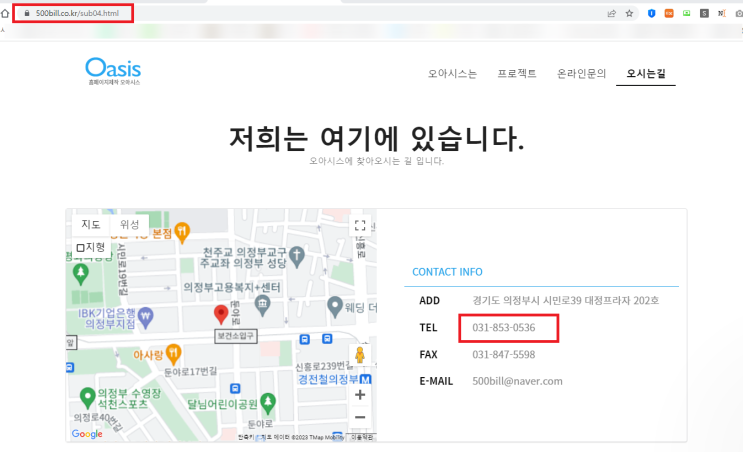This screenshot has width=743, height=452.
Task: Click the Oasis logo
Action: pos(113,71)
